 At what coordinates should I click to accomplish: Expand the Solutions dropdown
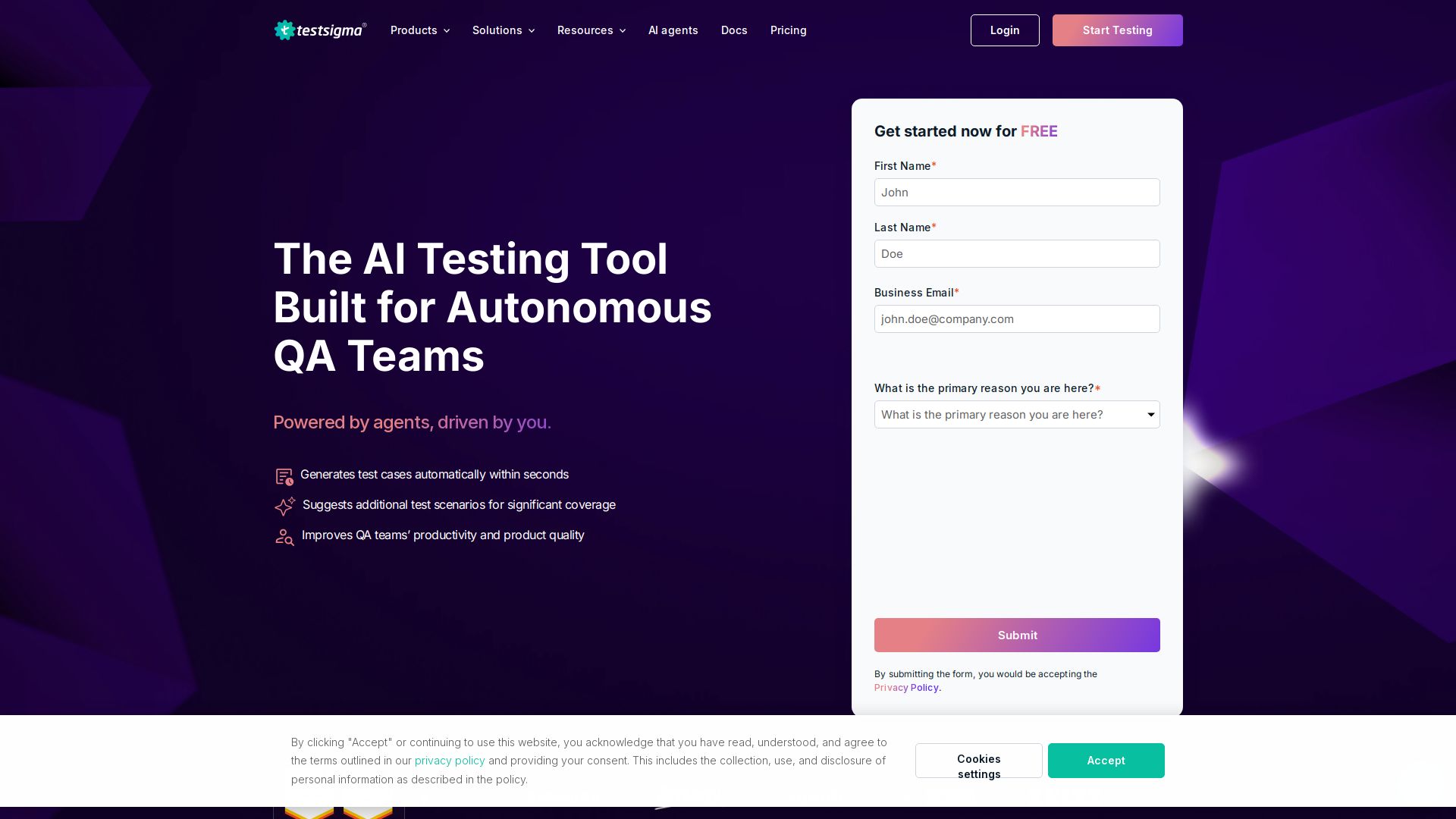tap(503, 30)
